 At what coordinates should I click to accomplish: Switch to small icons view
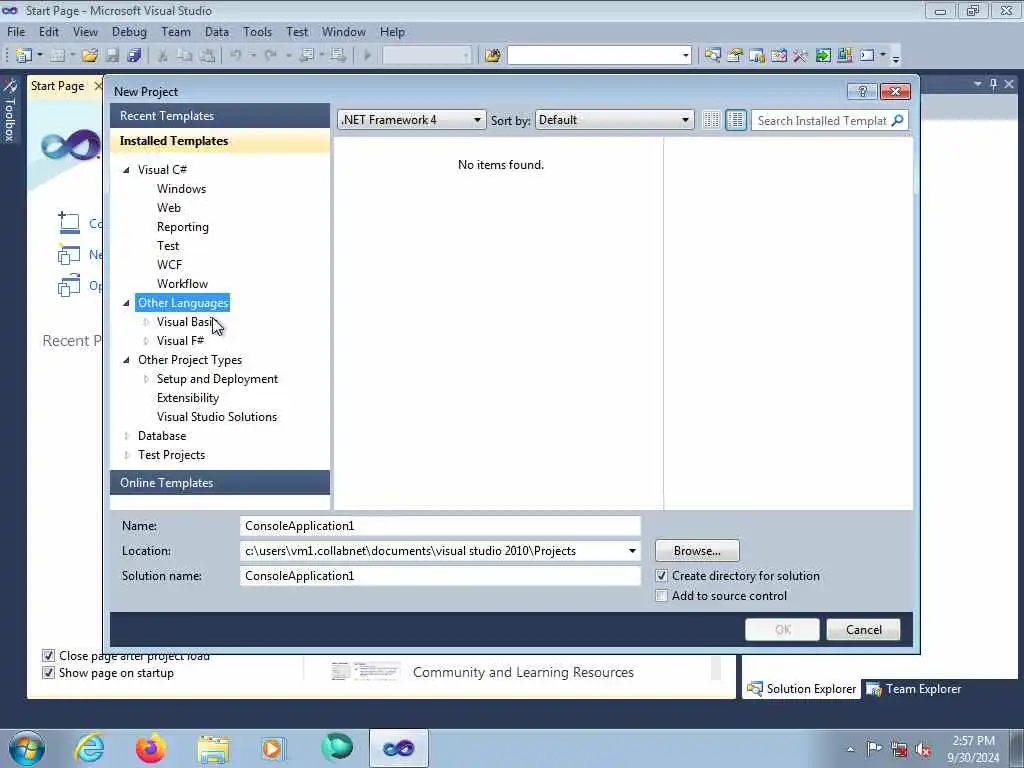[x=711, y=120]
